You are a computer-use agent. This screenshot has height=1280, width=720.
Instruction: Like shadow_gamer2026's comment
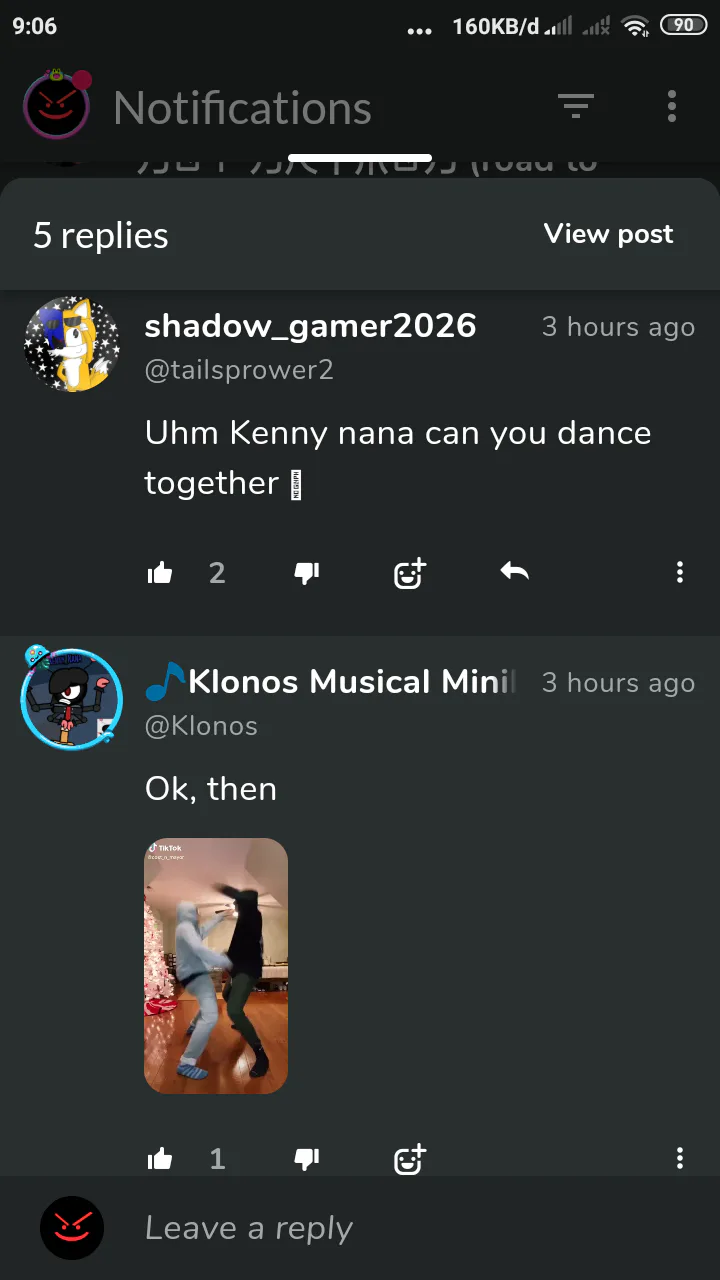160,573
